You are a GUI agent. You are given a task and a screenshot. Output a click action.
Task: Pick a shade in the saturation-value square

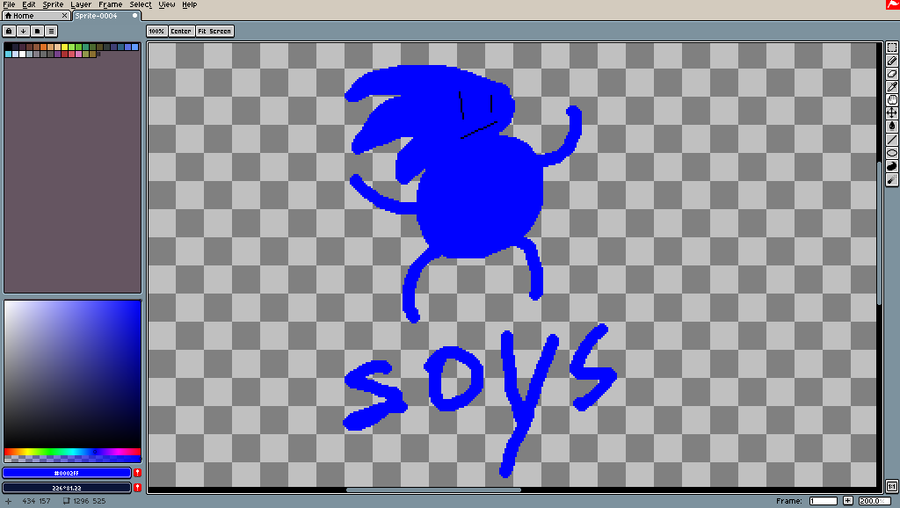(72, 374)
